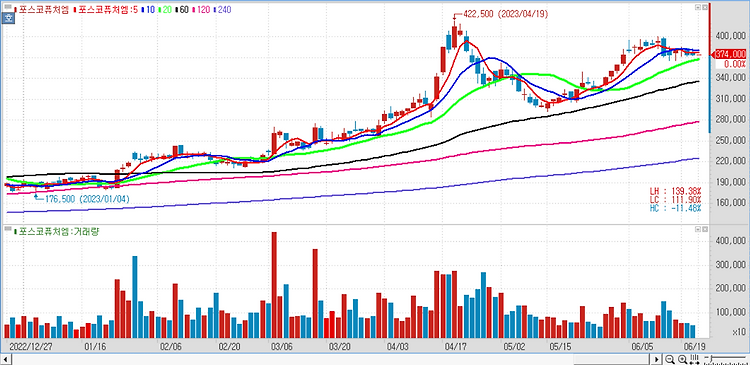
Task: Click the tallest red volume bar near 03/06
Action: point(274,285)
